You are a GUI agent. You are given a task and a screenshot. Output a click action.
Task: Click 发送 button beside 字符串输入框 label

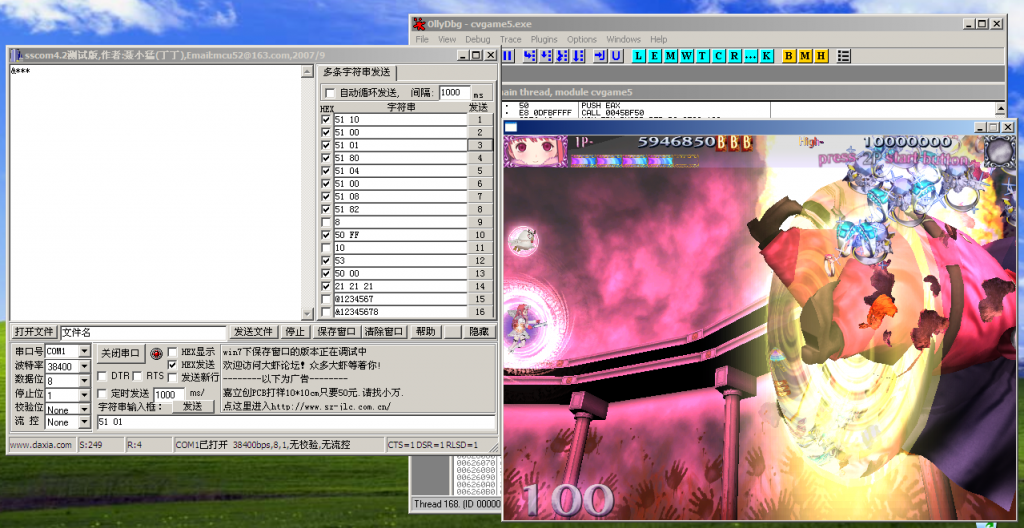click(193, 406)
